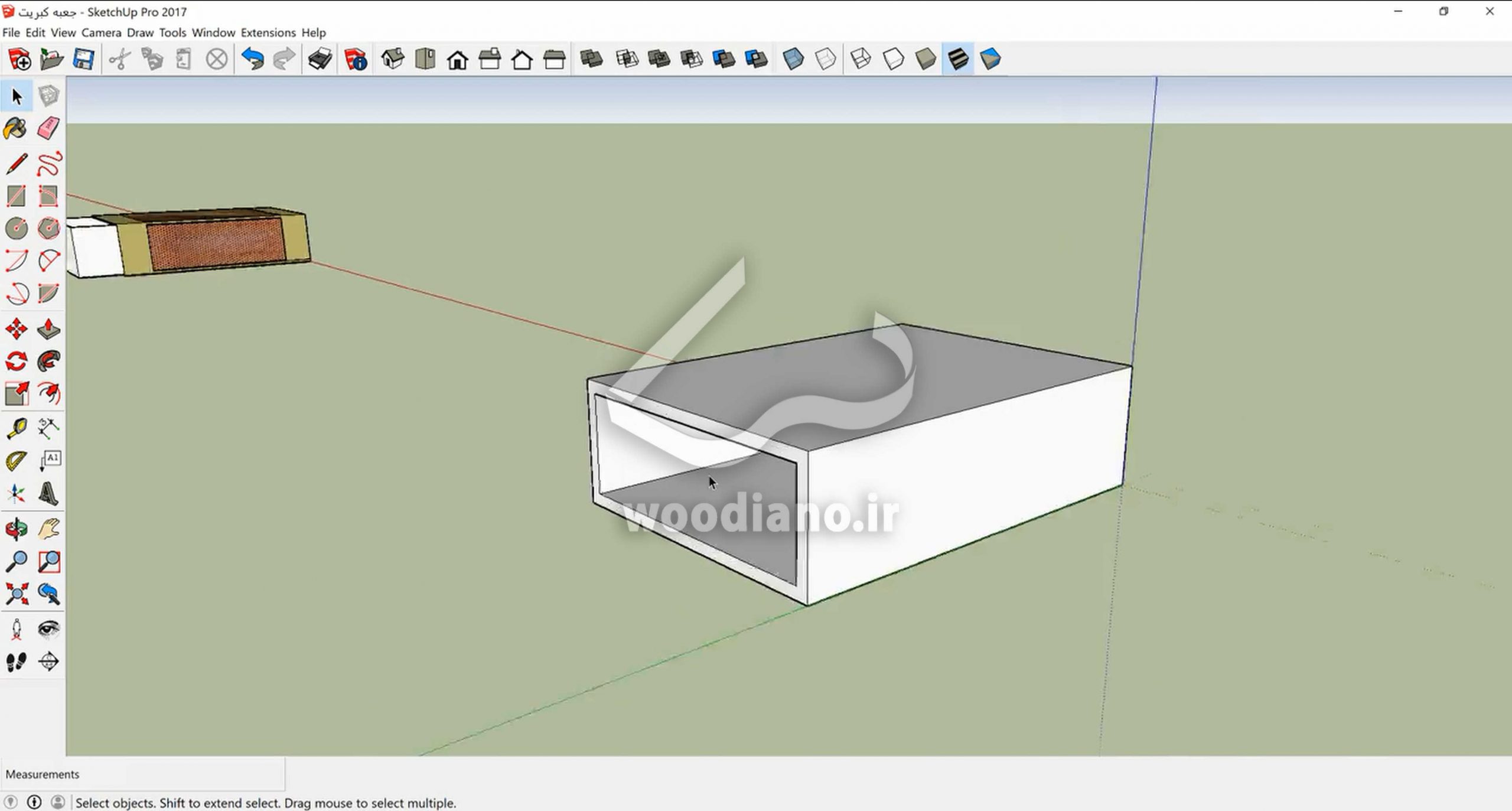Select the 3D Text tool
This screenshot has width=1512, height=811.
[48, 493]
